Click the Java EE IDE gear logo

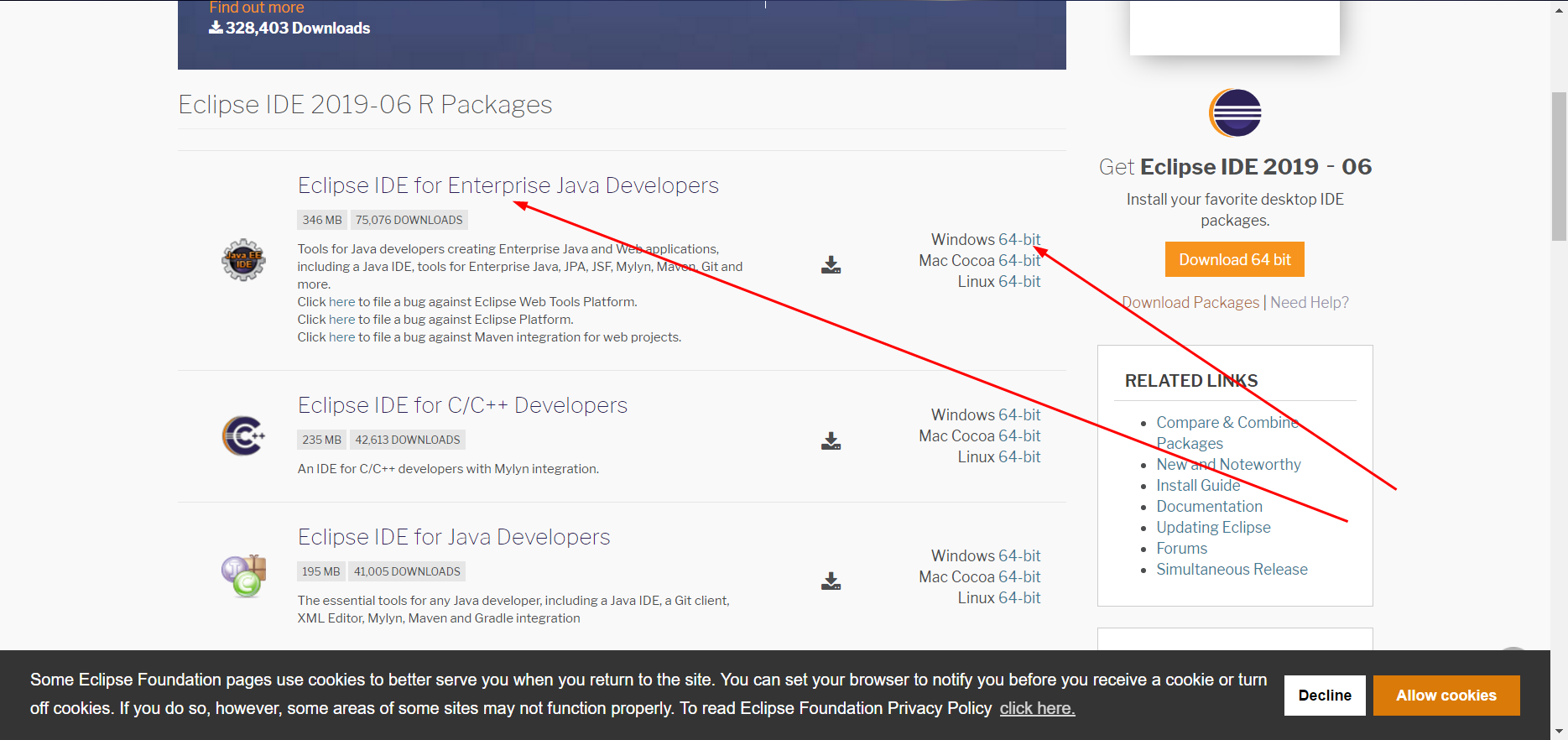243,259
